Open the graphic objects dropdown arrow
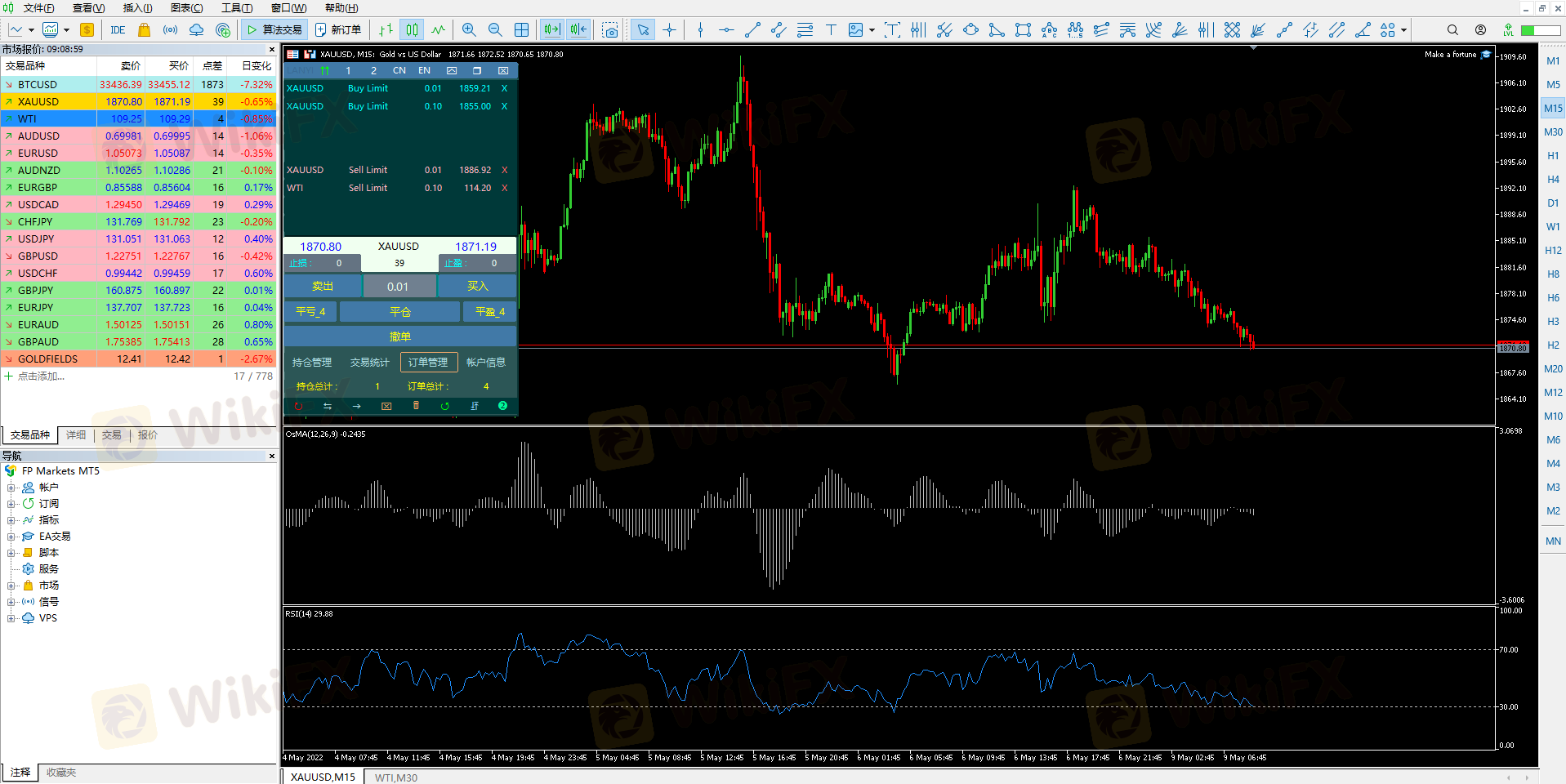Screen dimensions: 1566x784 click(872, 30)
